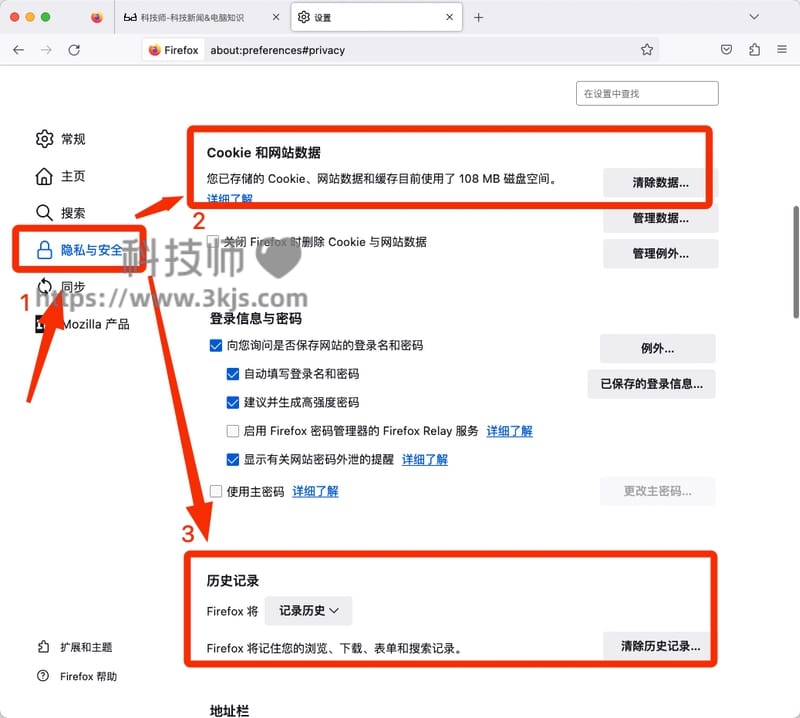Image resolution: width=800 pixels, height=718 pixels.
Task: Open a new tab with plus icon
Action: [478, 17]
